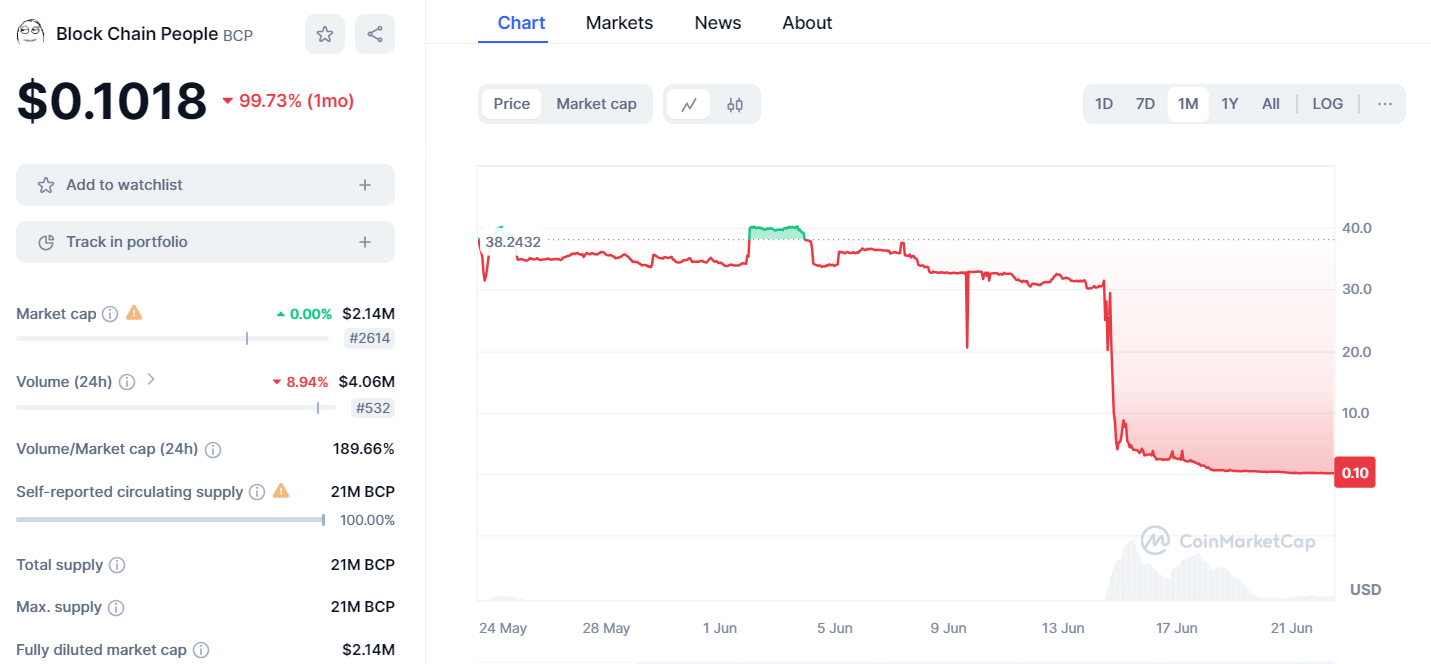
Task: Switch to the News tab
Action: 718,23
